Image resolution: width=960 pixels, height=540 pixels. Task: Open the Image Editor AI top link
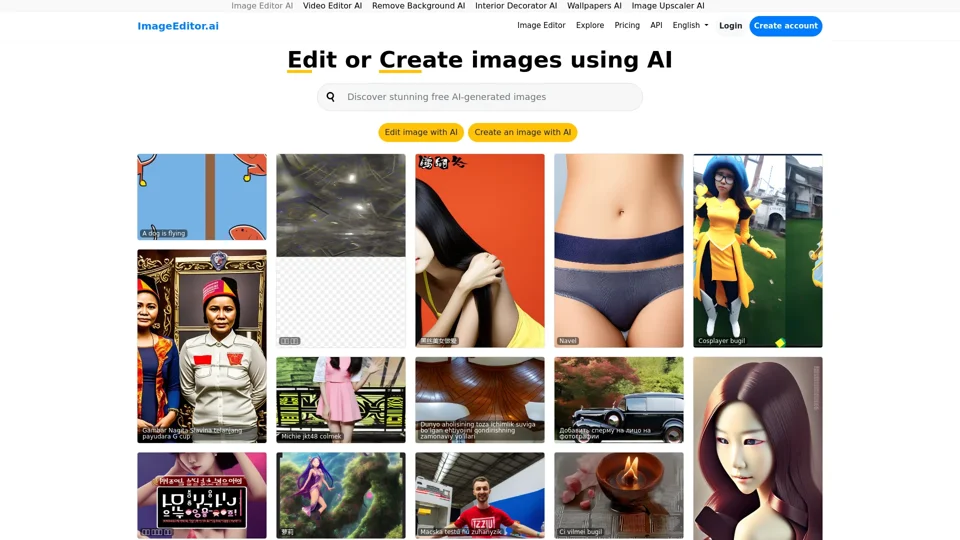(x=262, y=6)
